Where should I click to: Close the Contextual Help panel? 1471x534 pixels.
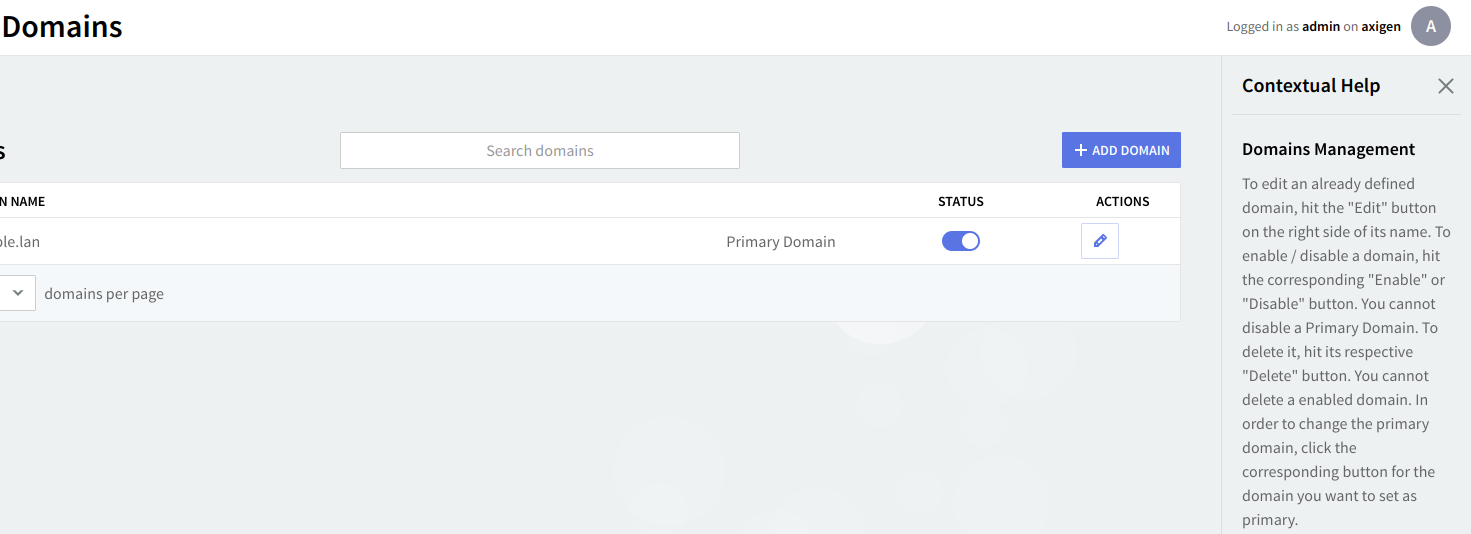pos(1445,86)
